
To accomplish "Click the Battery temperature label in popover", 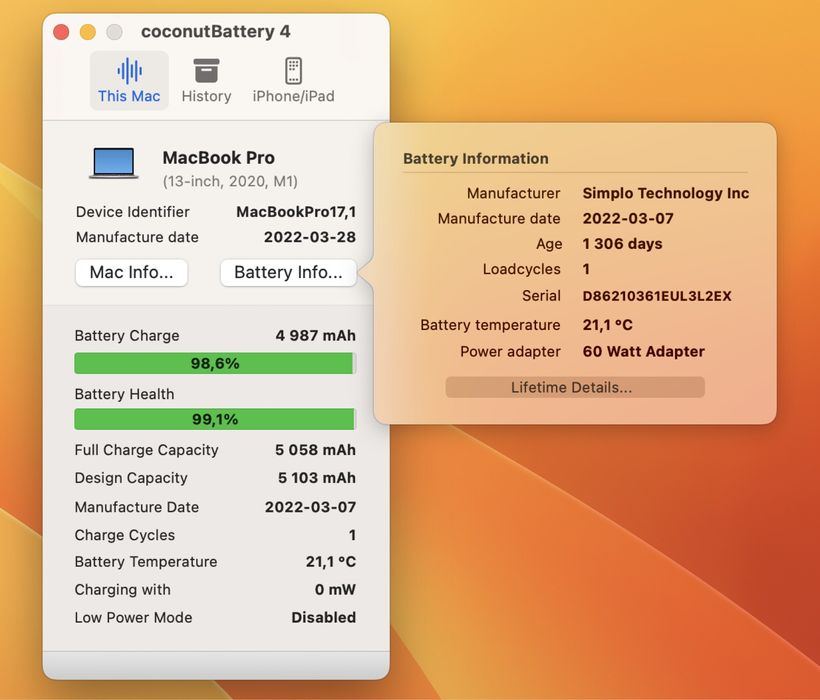I will pyautogui.click(x=491, y=325).
